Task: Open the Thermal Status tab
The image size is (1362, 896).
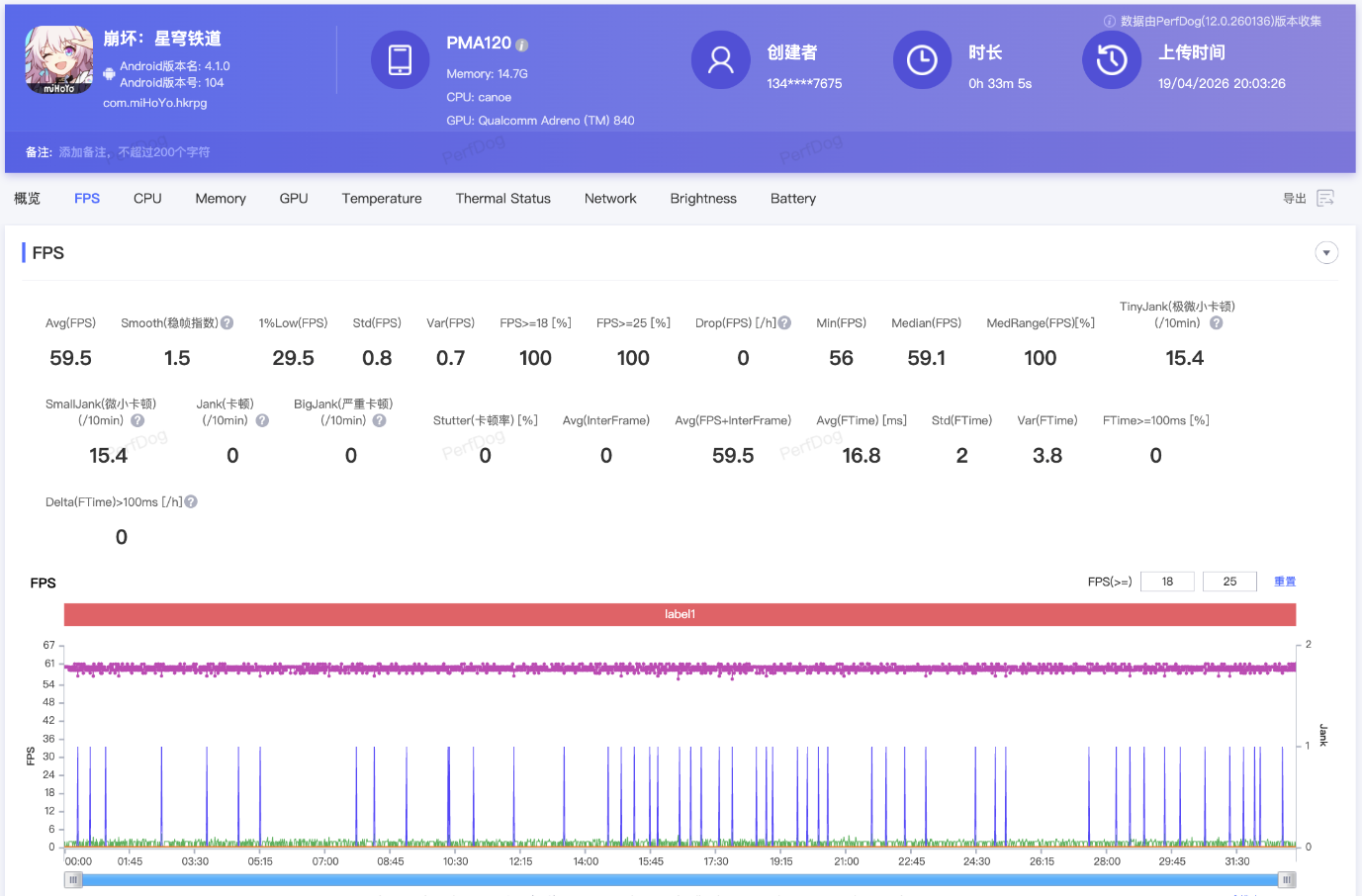Action: point(502,199)
